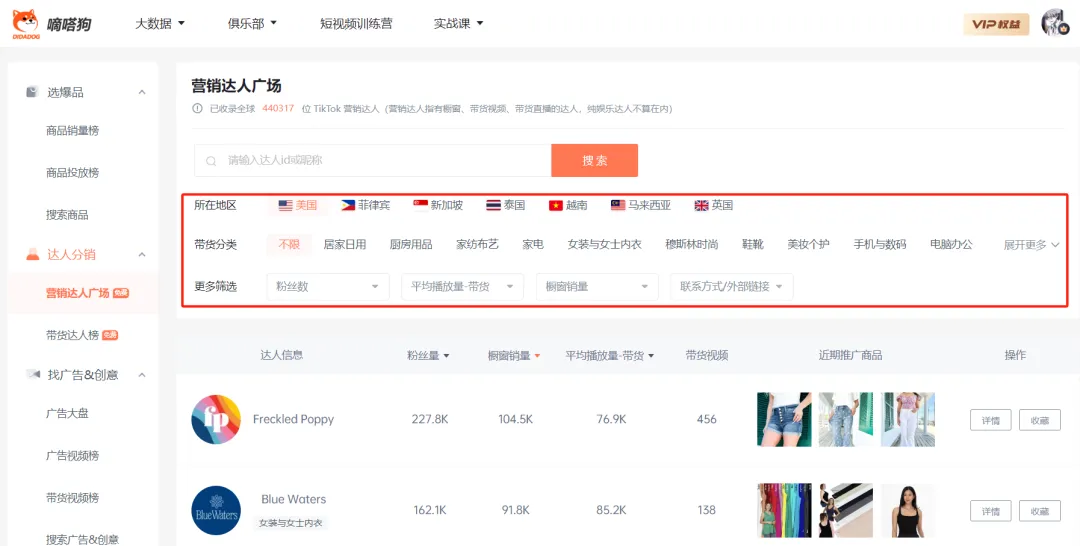Click the VIP权益 badge
The height and width of the screenshot is (546, 1080).
(996, 24)
